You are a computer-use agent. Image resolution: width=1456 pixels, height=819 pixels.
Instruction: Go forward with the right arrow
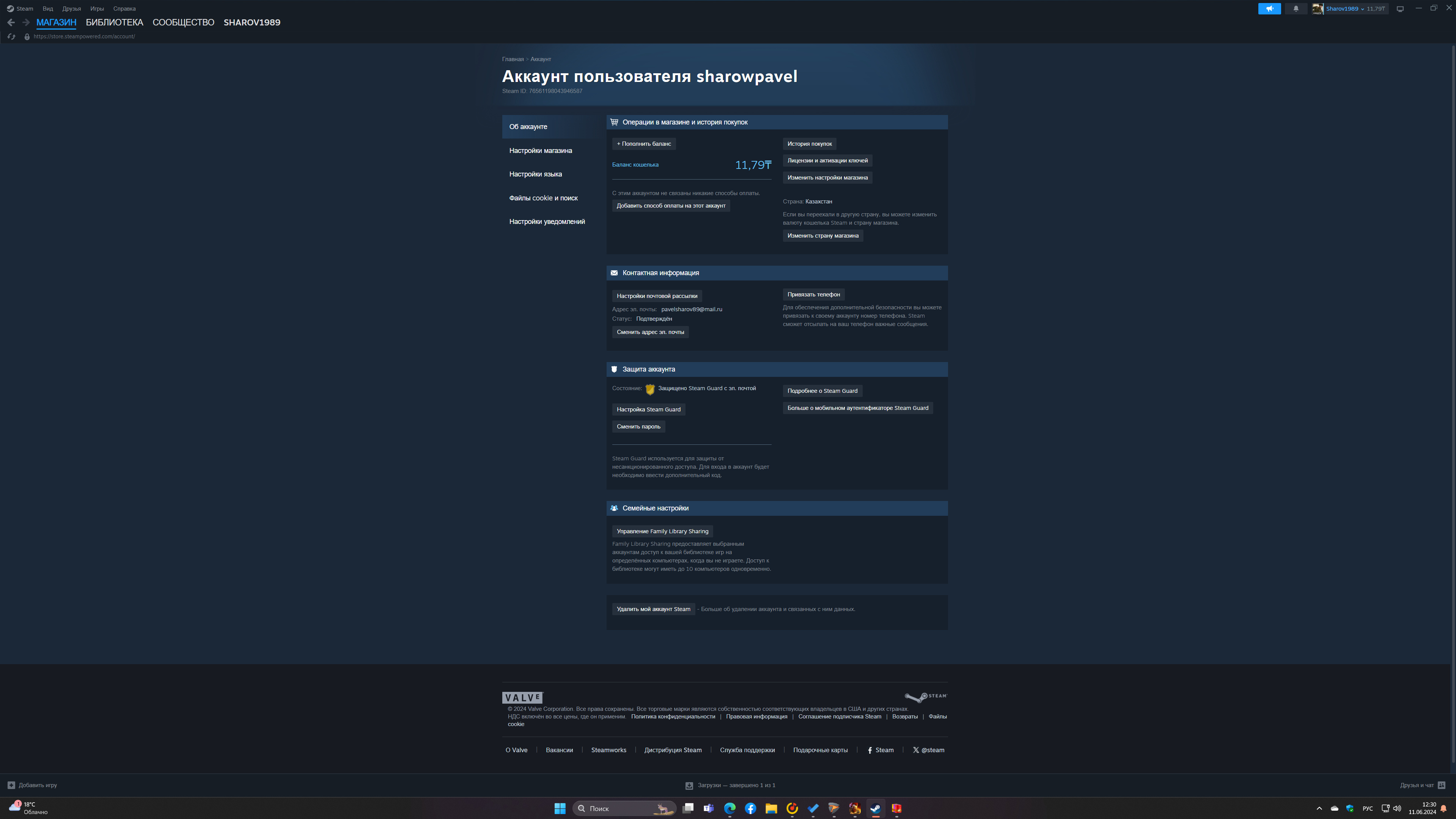(x=26, y=23)
